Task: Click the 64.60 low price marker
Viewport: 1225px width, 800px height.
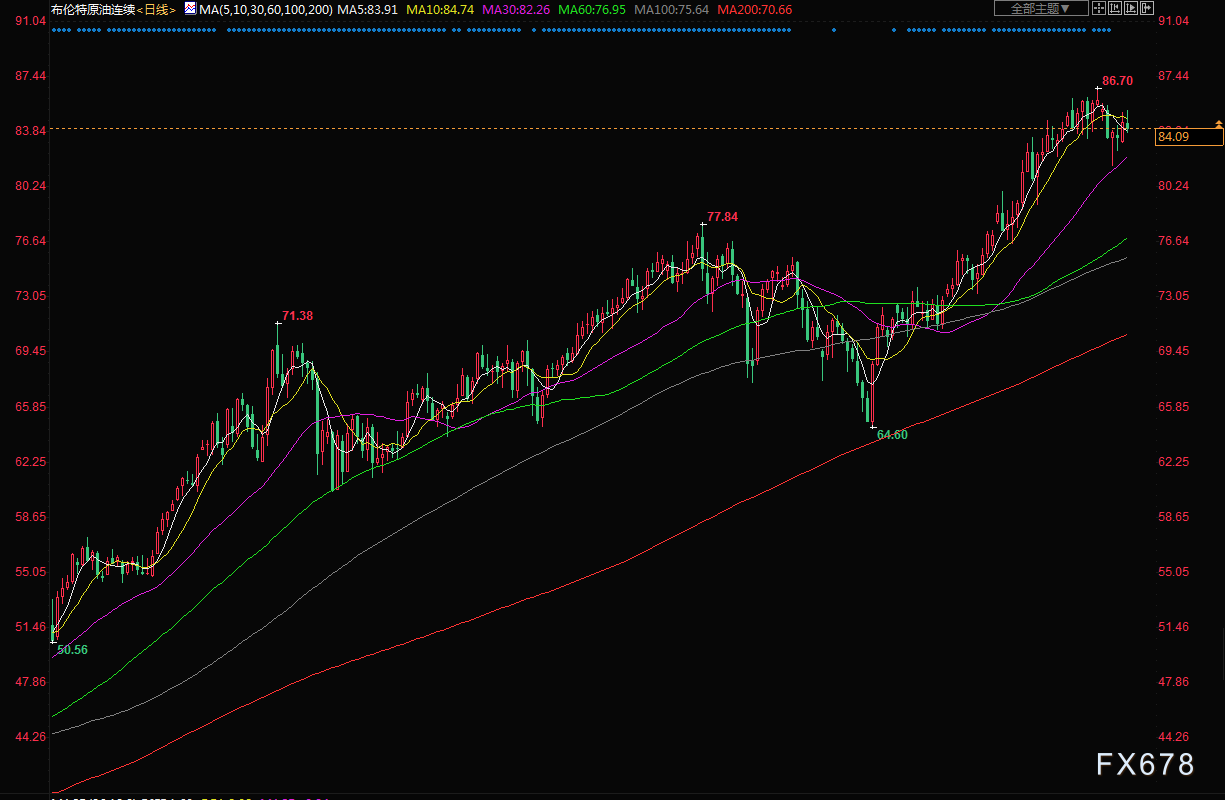Action: (x=892, y=435)
